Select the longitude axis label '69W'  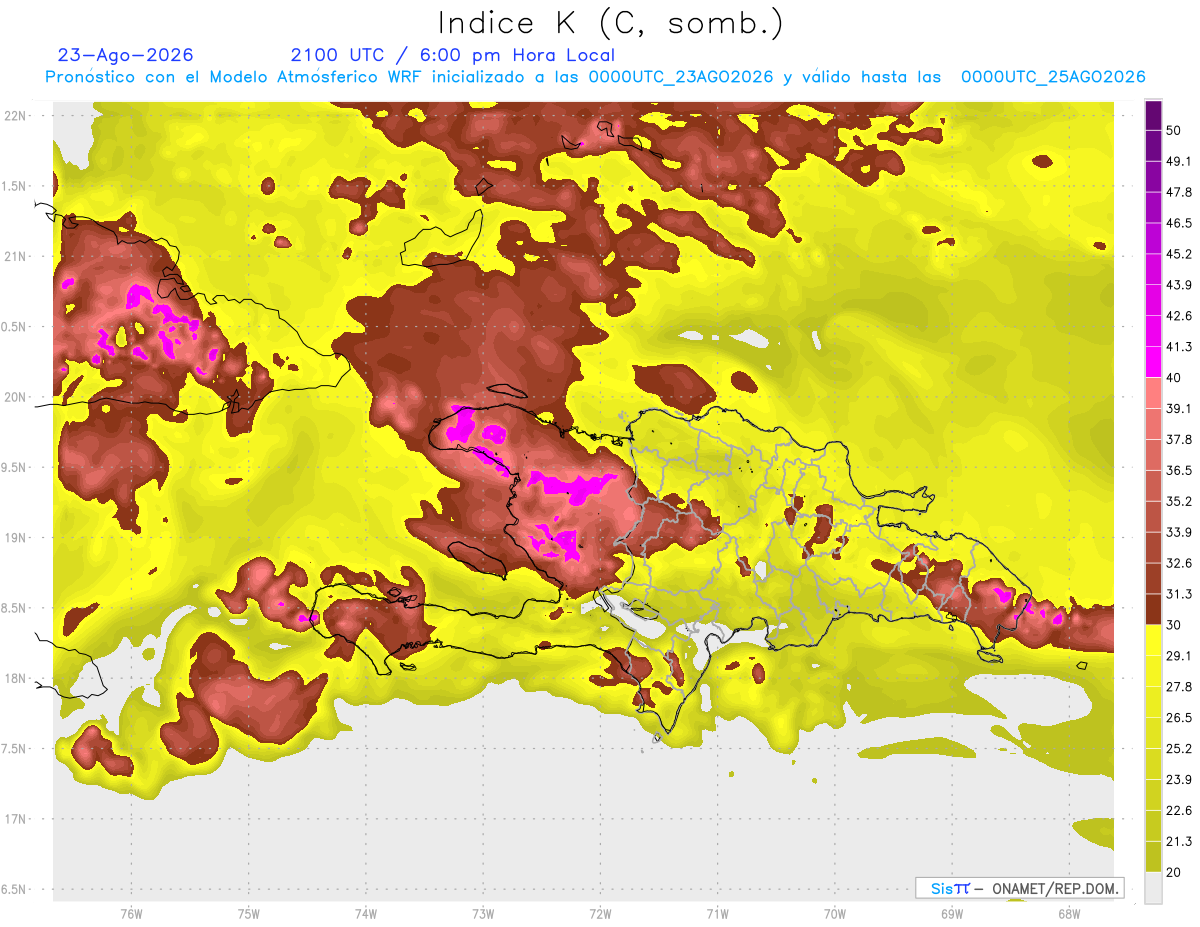(951, 913)
